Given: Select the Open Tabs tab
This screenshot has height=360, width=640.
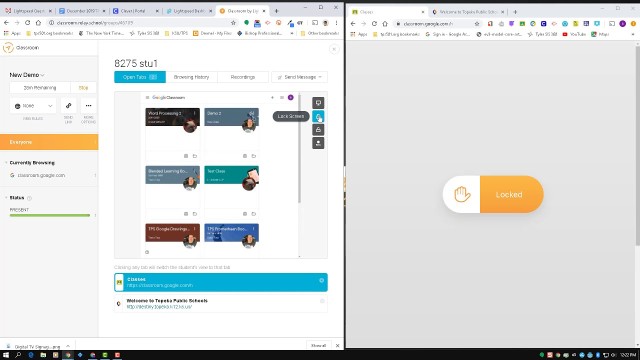Looking at the screenshot, I should pyautogui.click(x=140, y=77).
